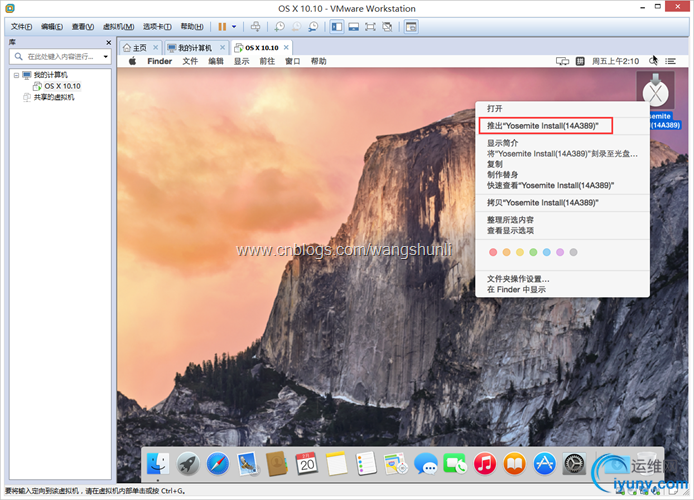The image size is (694, 500).
Task: Click the display mirroring icon in Mac menu bar
Action: click(x=562, y=61)
